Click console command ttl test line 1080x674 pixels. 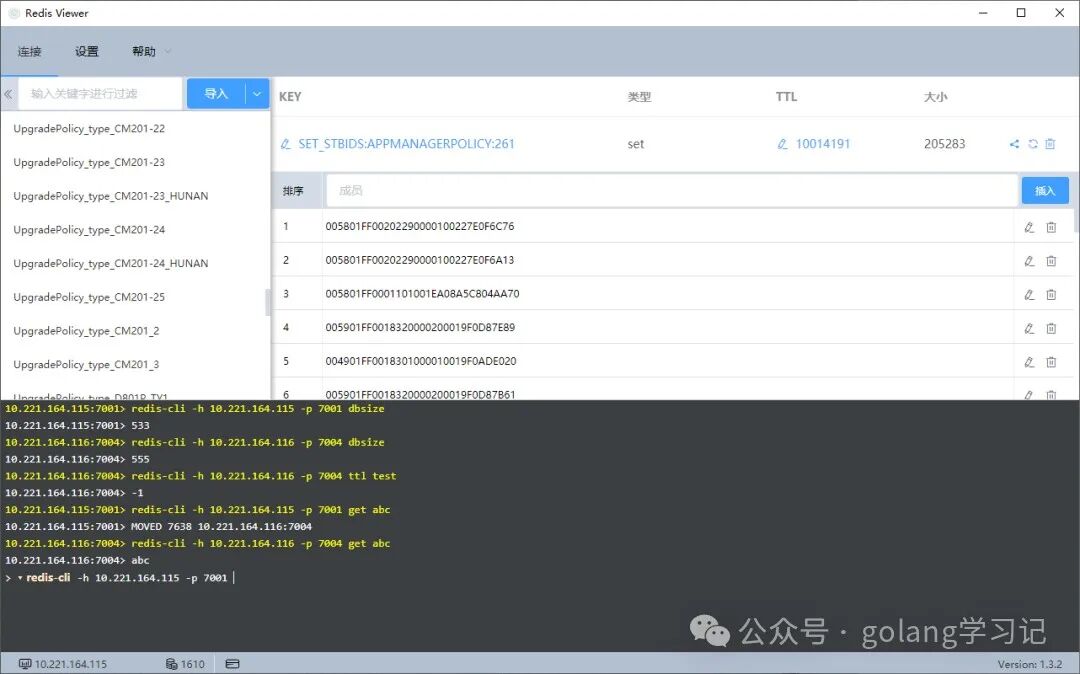(x=264, y=476)
